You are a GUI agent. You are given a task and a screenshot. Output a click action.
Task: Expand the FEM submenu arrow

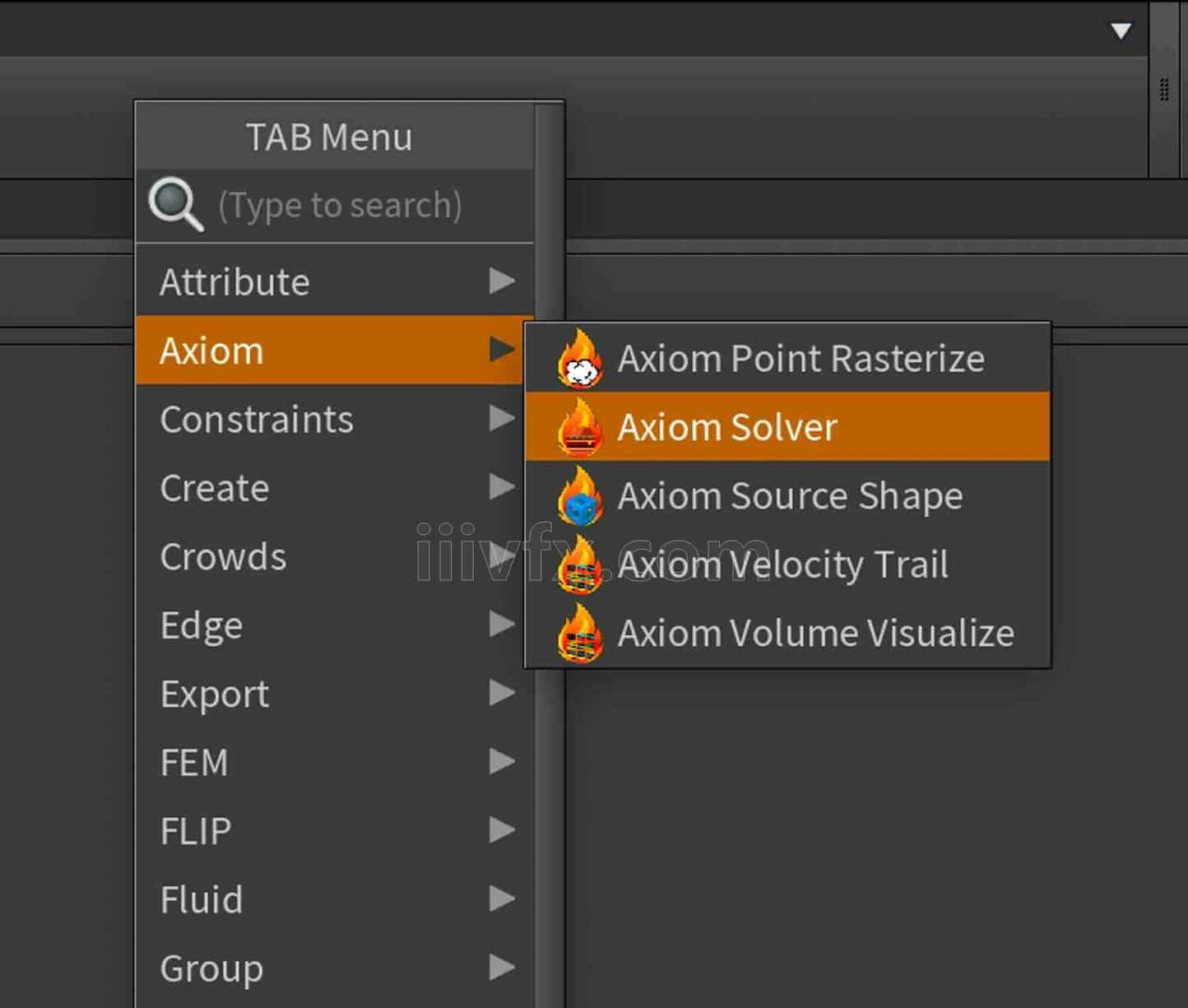(502, 762)
